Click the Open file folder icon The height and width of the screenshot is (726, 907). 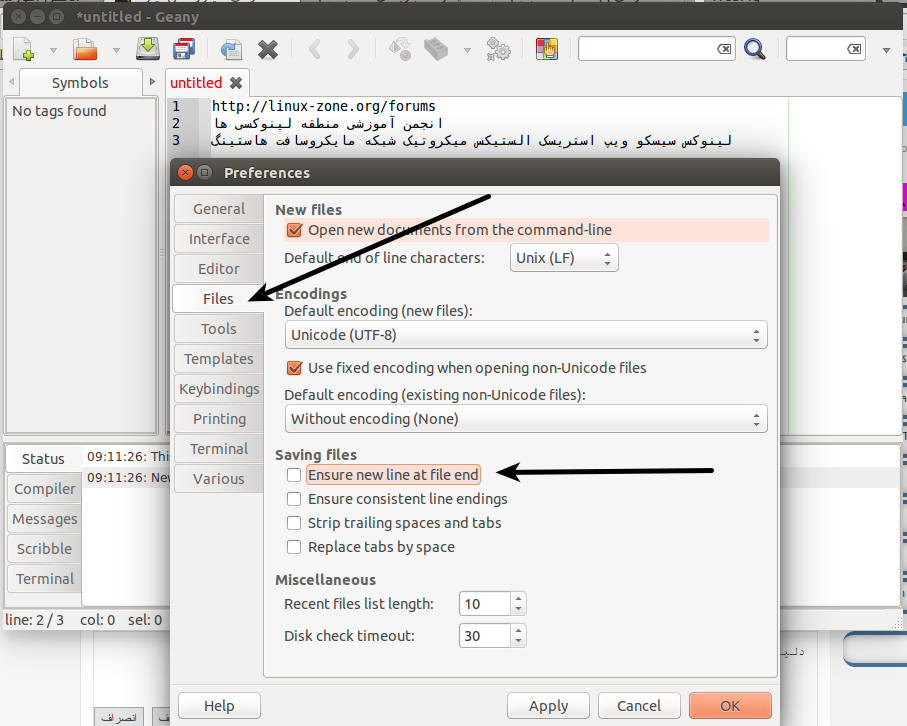(x=85, y=49)
